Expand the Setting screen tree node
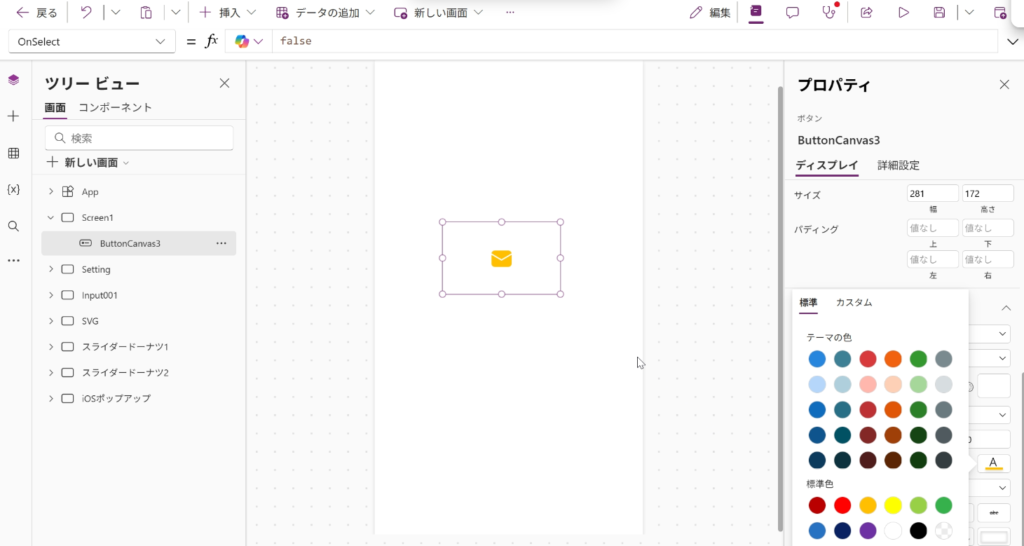This screenshot has width=1024, height=546. point(51,269)
